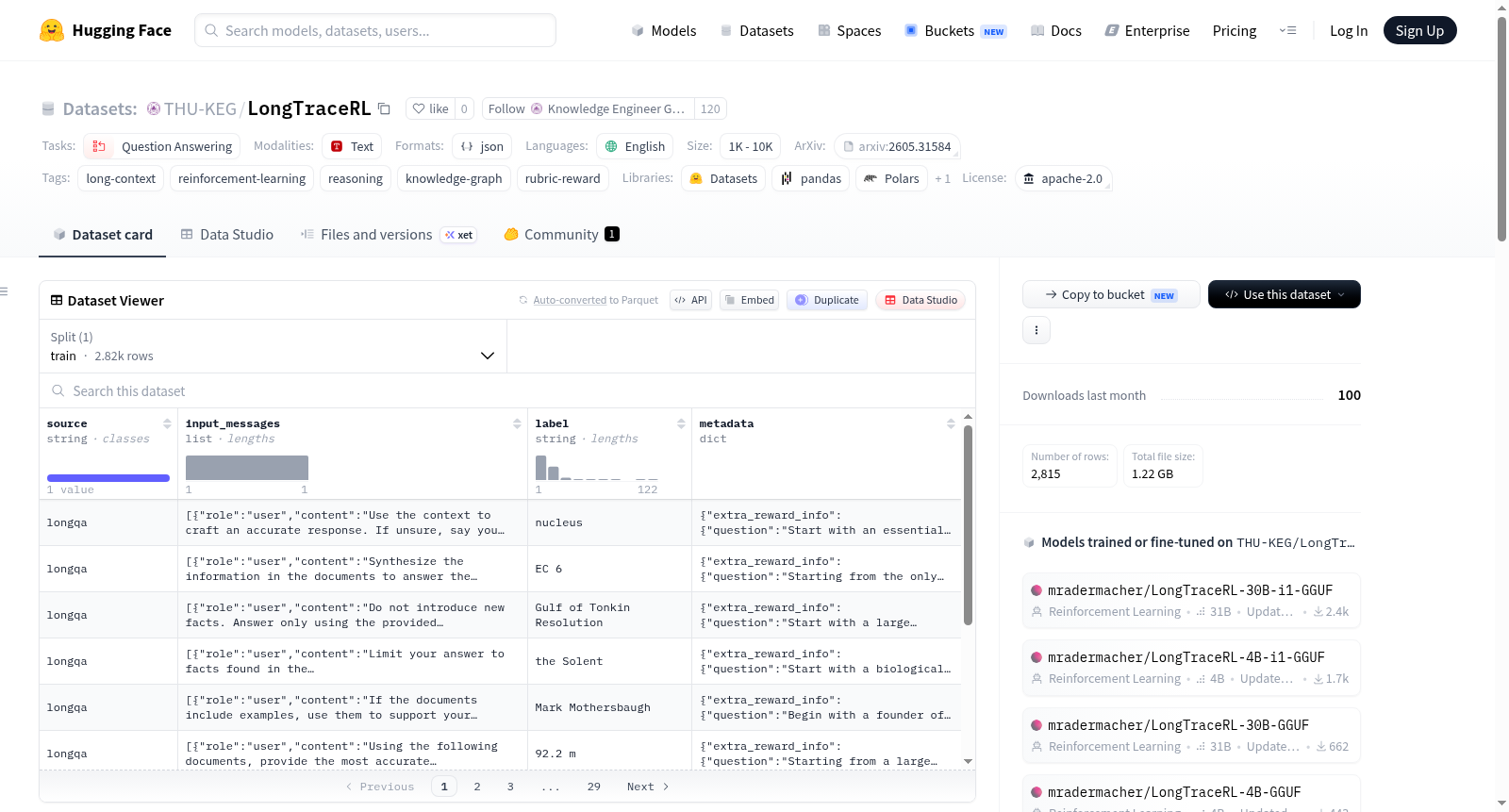Viewport: 1509px width, 812px height.
Task: Go to page 2 of rows
Action: (477, 787)
